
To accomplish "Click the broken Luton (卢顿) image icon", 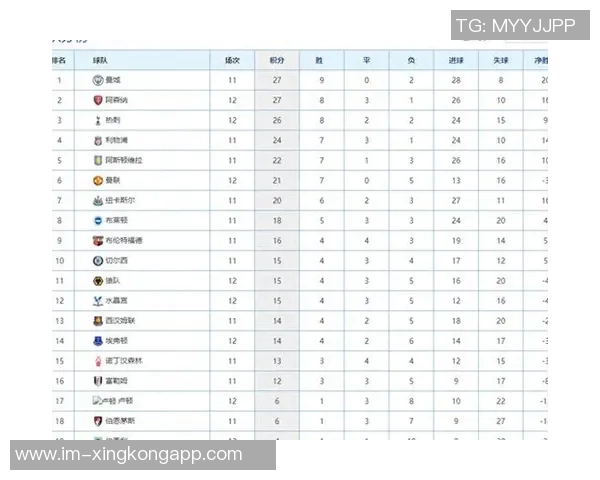I will tap(97, 400).
